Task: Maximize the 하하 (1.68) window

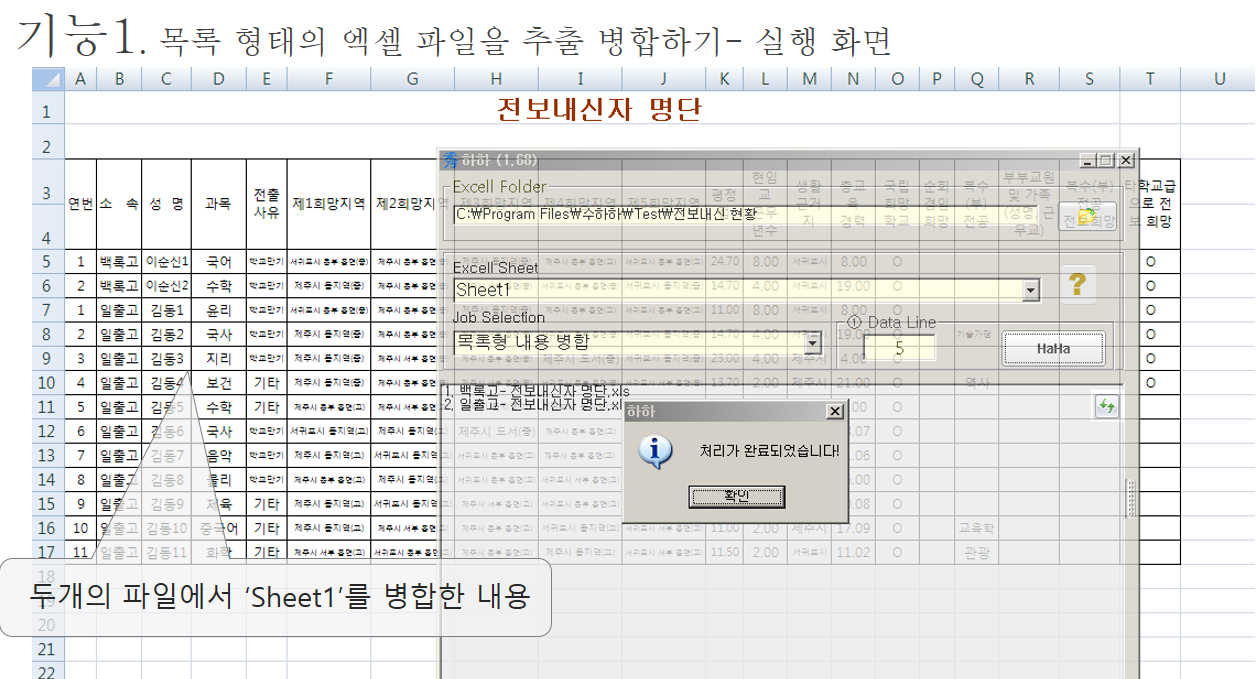Action: 1104,160
